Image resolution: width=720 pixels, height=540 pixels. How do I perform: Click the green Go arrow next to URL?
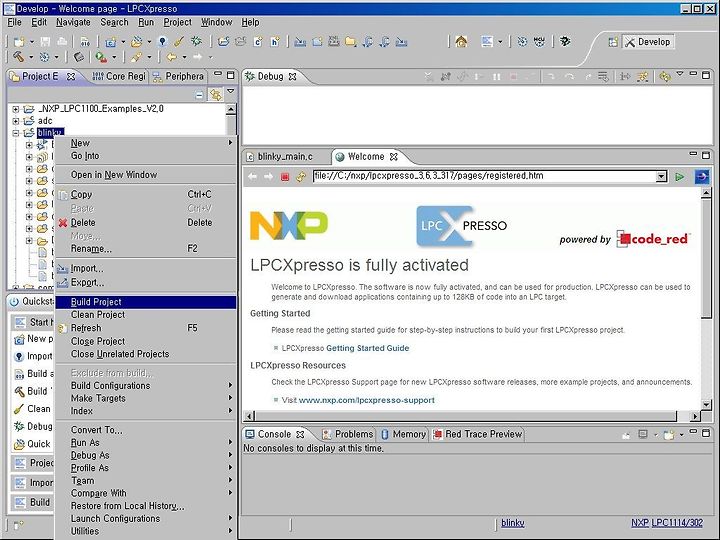pyautogui.click(x=680, y=177)
